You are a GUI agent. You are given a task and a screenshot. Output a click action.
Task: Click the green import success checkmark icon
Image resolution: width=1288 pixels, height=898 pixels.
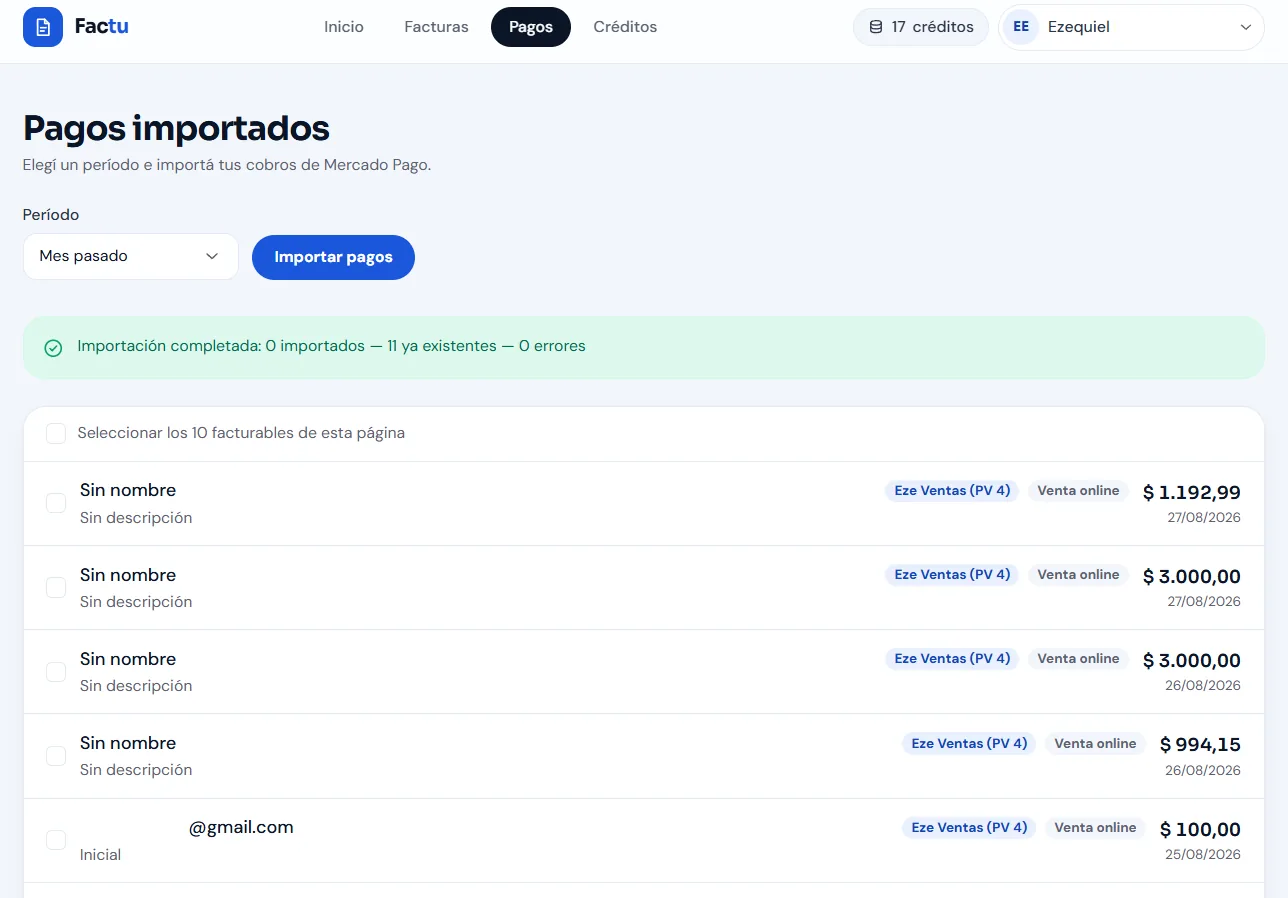pyautogui.click(x=54, y=348)
